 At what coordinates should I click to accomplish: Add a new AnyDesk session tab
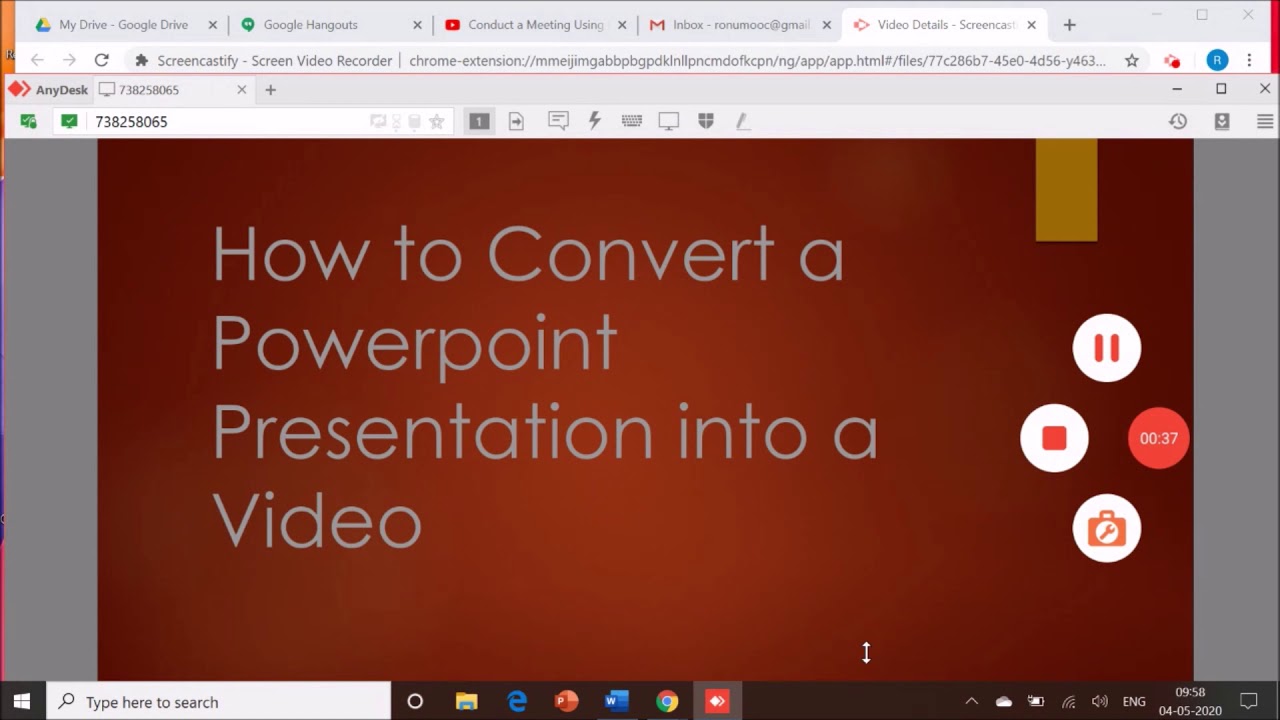pyautogui.click(x=270, y=90)
